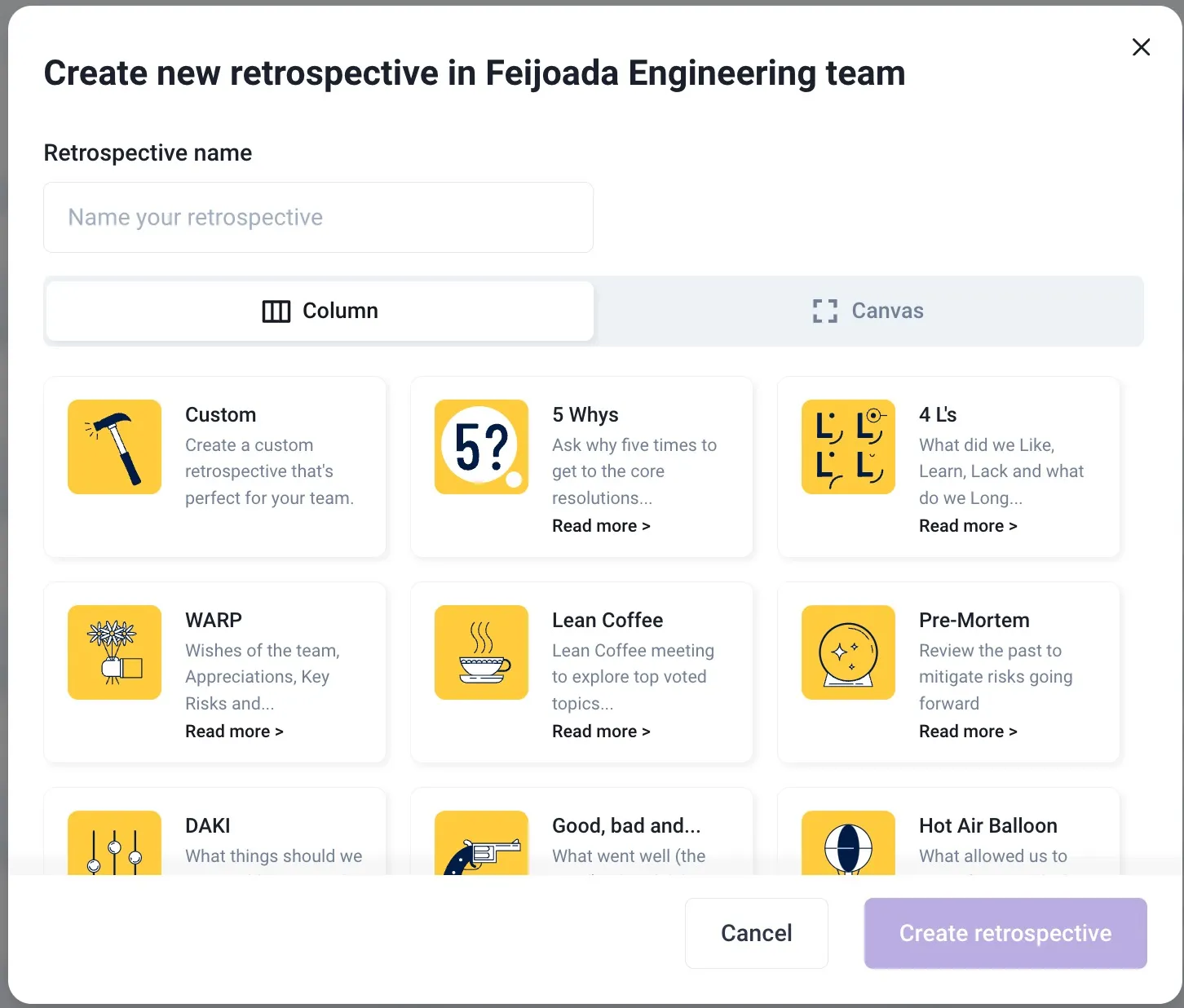The image size is (1184, 1008).
Task: Click the Hot Air Balloon template icon
Action: coord(848,848)
